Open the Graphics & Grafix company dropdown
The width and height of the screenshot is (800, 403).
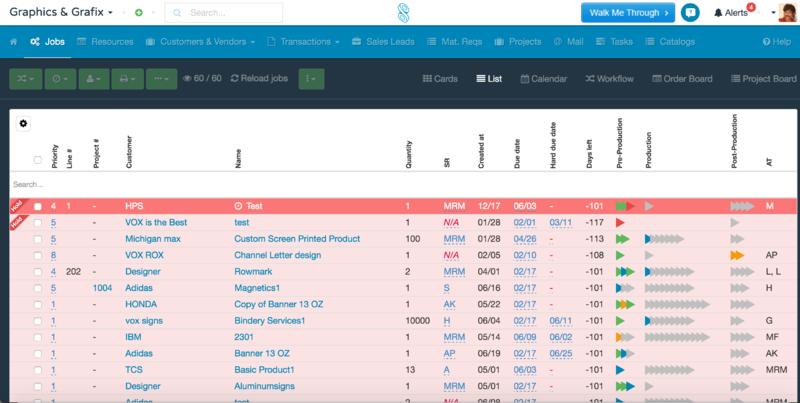click(x=61, y=12)
